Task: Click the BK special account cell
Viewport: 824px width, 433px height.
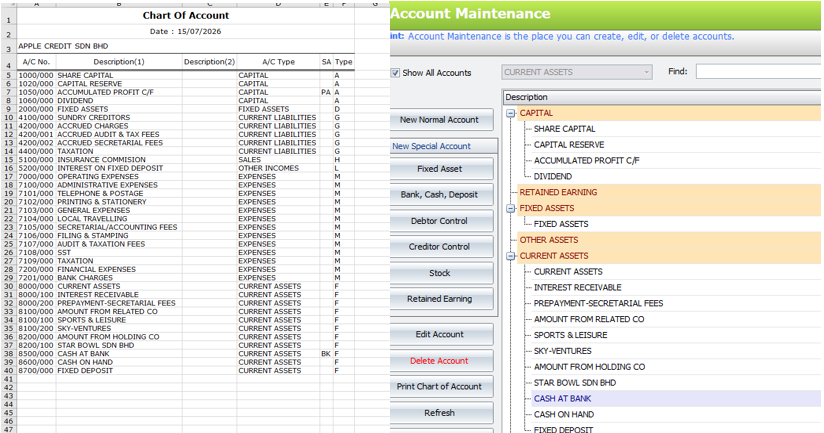Action: coord(326,354)
